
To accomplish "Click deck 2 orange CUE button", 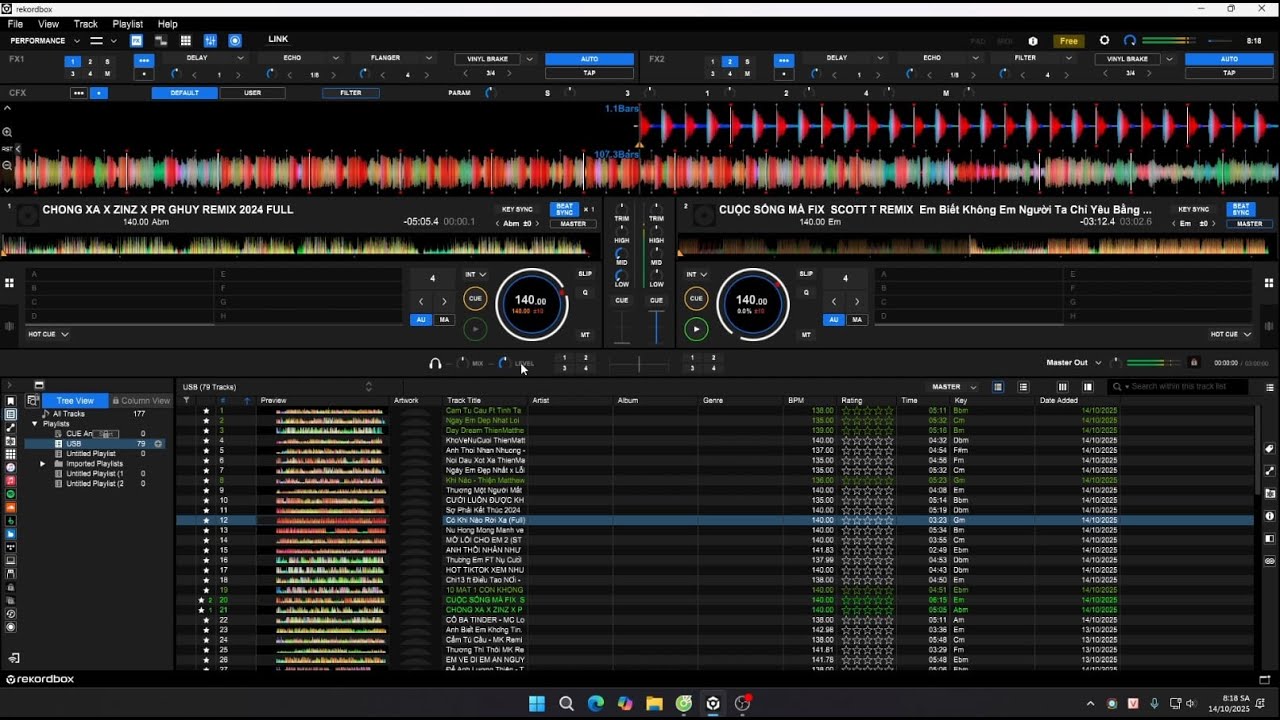I will click(697, 298).
